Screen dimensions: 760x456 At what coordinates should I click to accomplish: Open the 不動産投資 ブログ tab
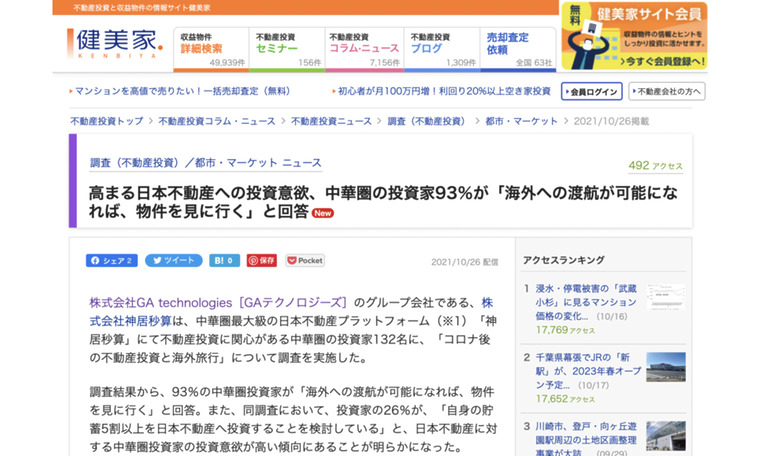click(441, 48)
